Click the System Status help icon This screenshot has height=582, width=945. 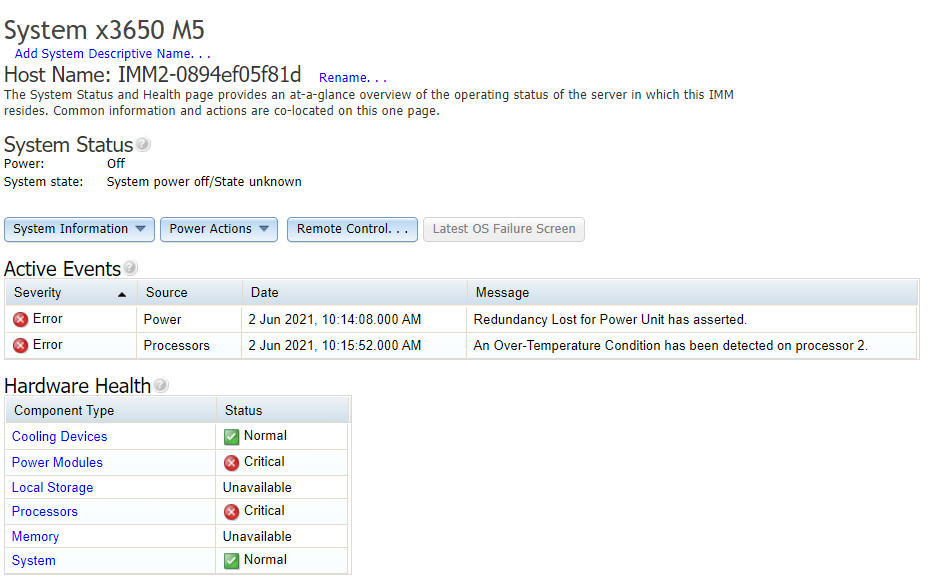(143, 145)
